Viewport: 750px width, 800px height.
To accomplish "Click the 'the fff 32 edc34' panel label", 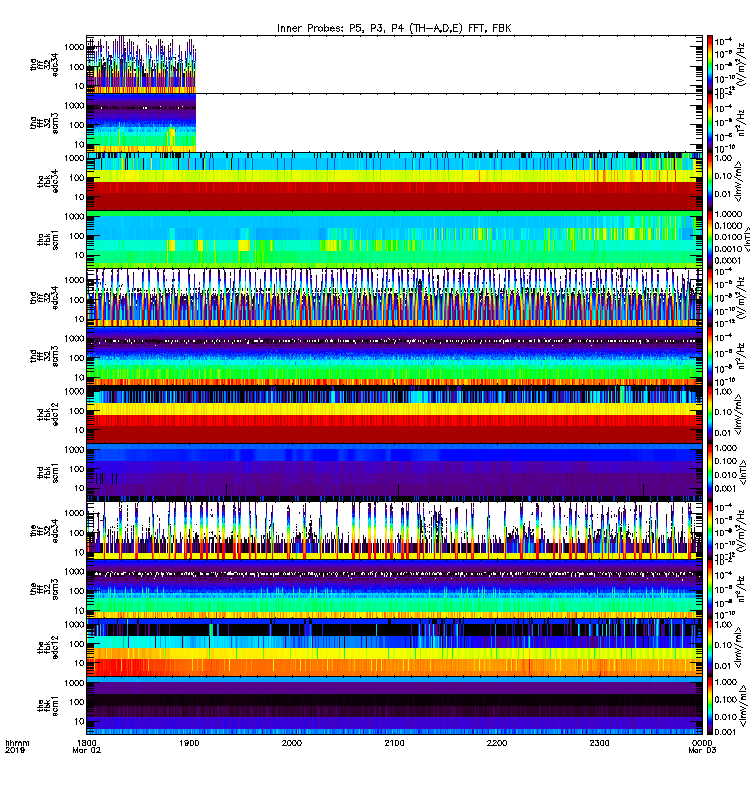I will [44, 531].
